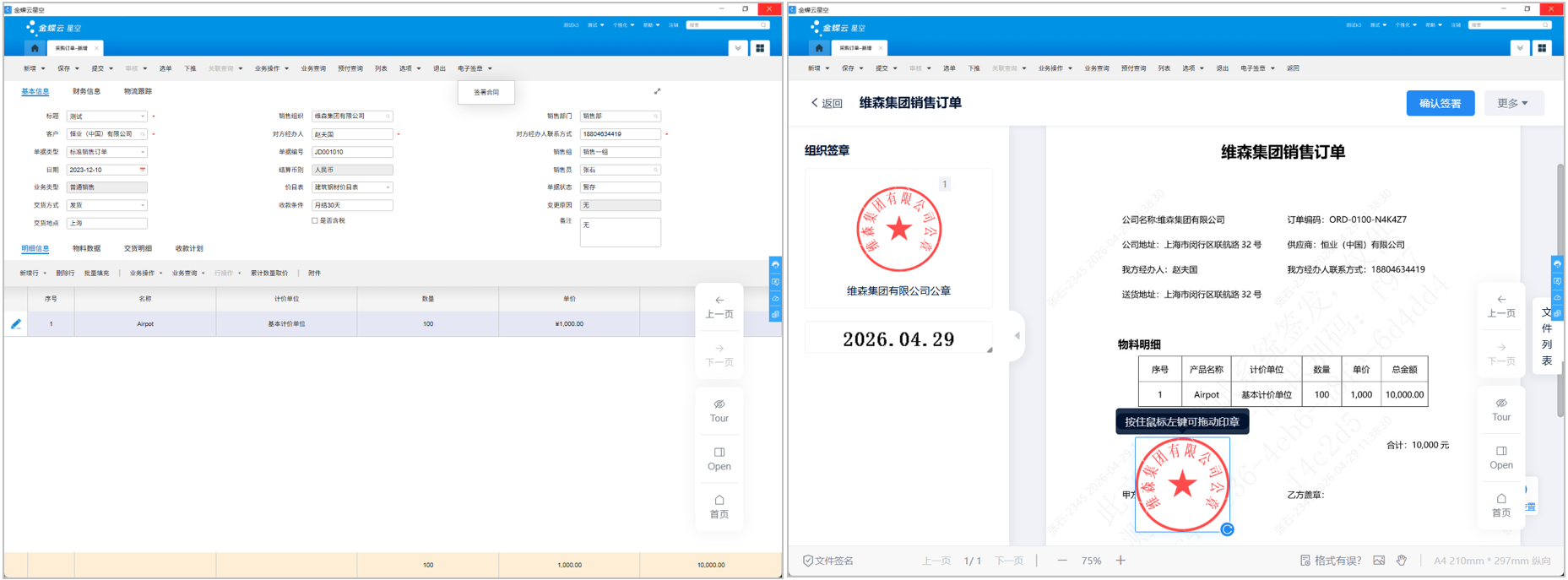Switch to the 财务信息 tab

pos(86,91)
